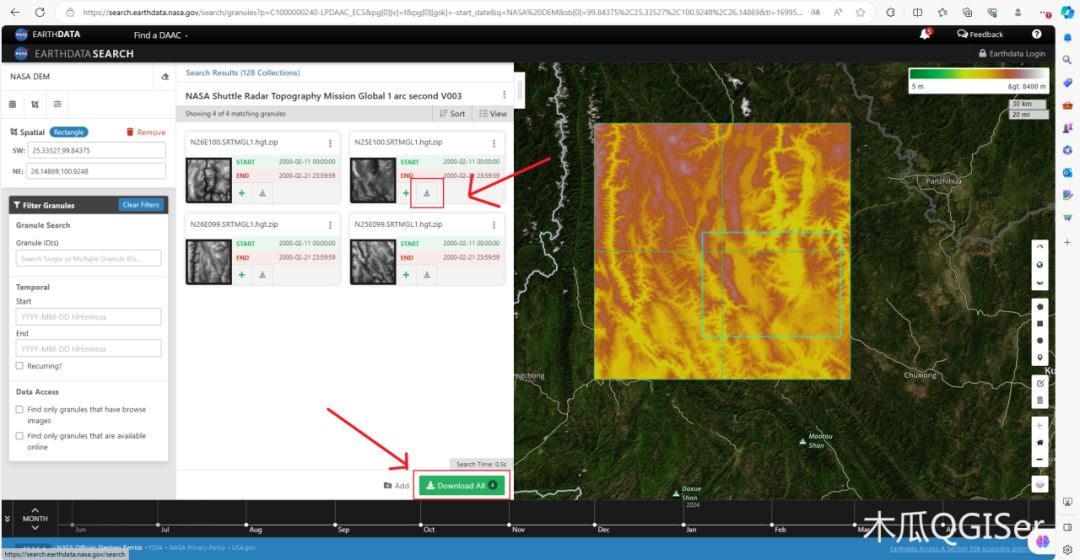Image resolution: width=1080 pixels, height=560 pixels.
Task: Click the N26E099 granule thumbnail
Action: [x=209, y=262]
